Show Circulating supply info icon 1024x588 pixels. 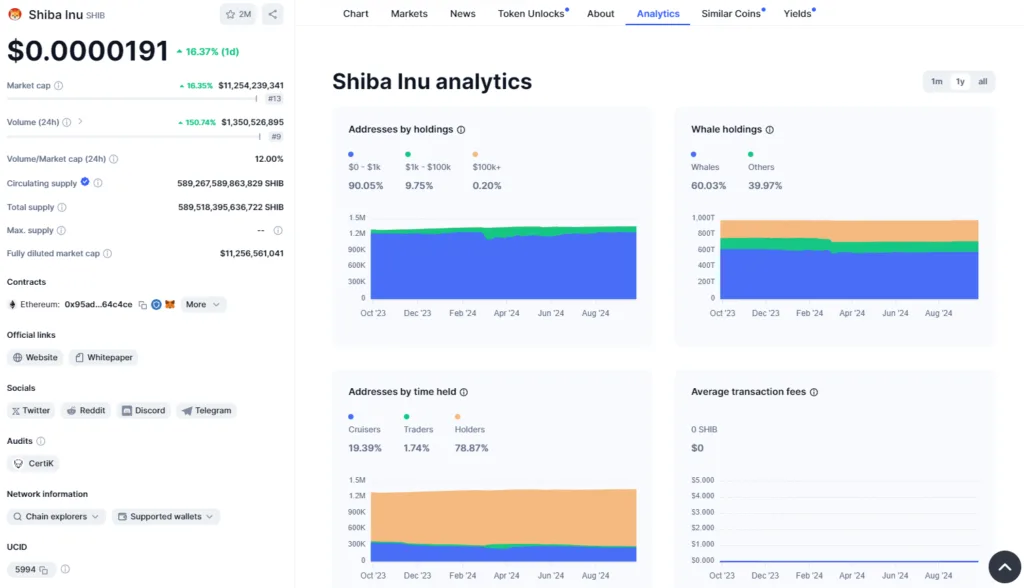(98, 183)
